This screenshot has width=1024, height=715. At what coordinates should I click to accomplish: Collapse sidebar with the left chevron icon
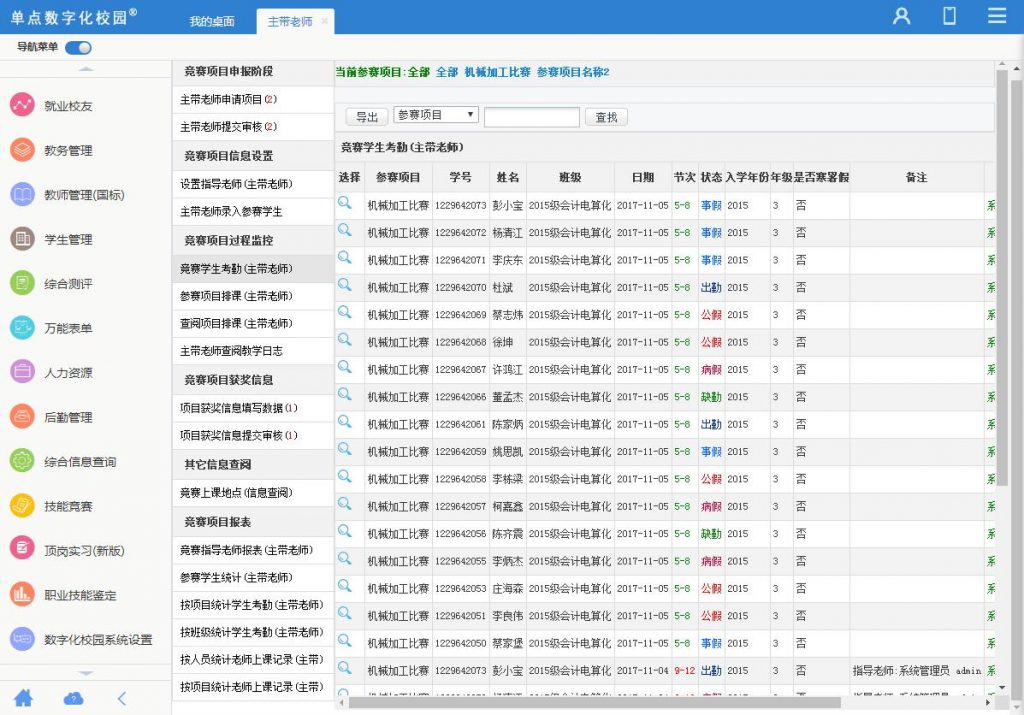coord(122,699)
